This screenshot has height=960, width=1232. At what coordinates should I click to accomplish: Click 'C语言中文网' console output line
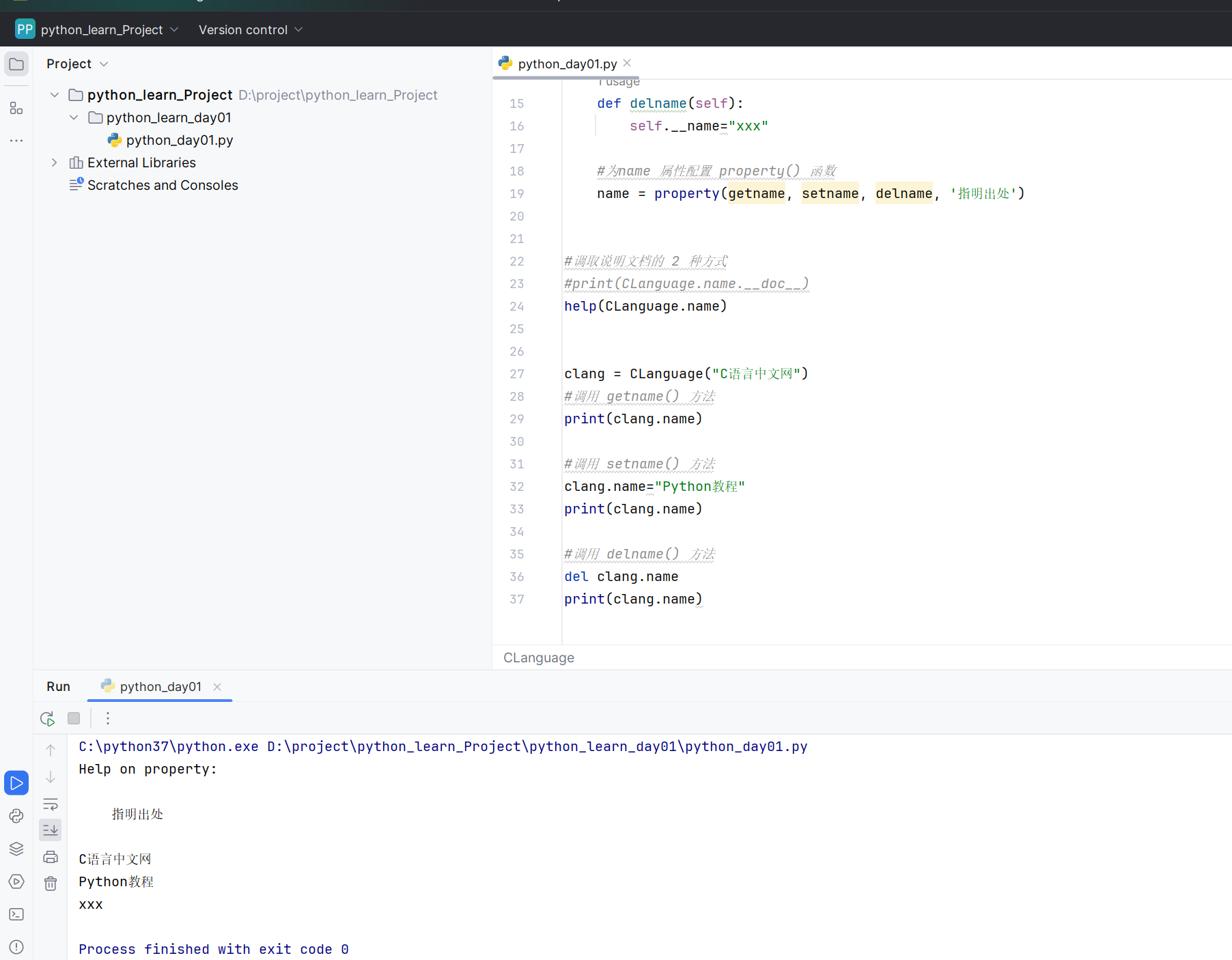point(115,859)
